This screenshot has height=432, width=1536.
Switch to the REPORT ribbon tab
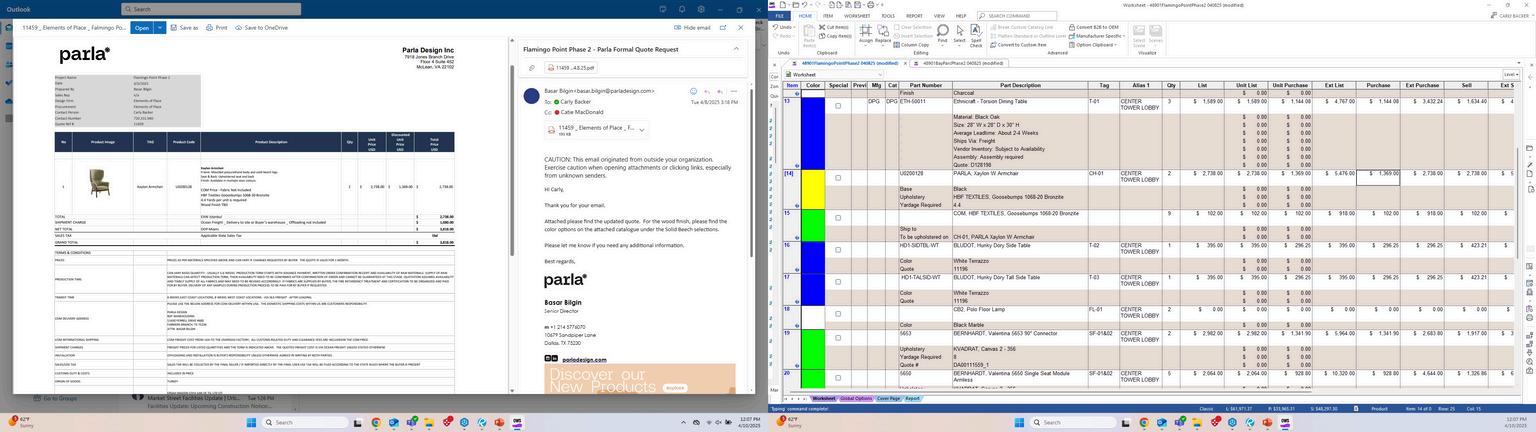[915, 16]
